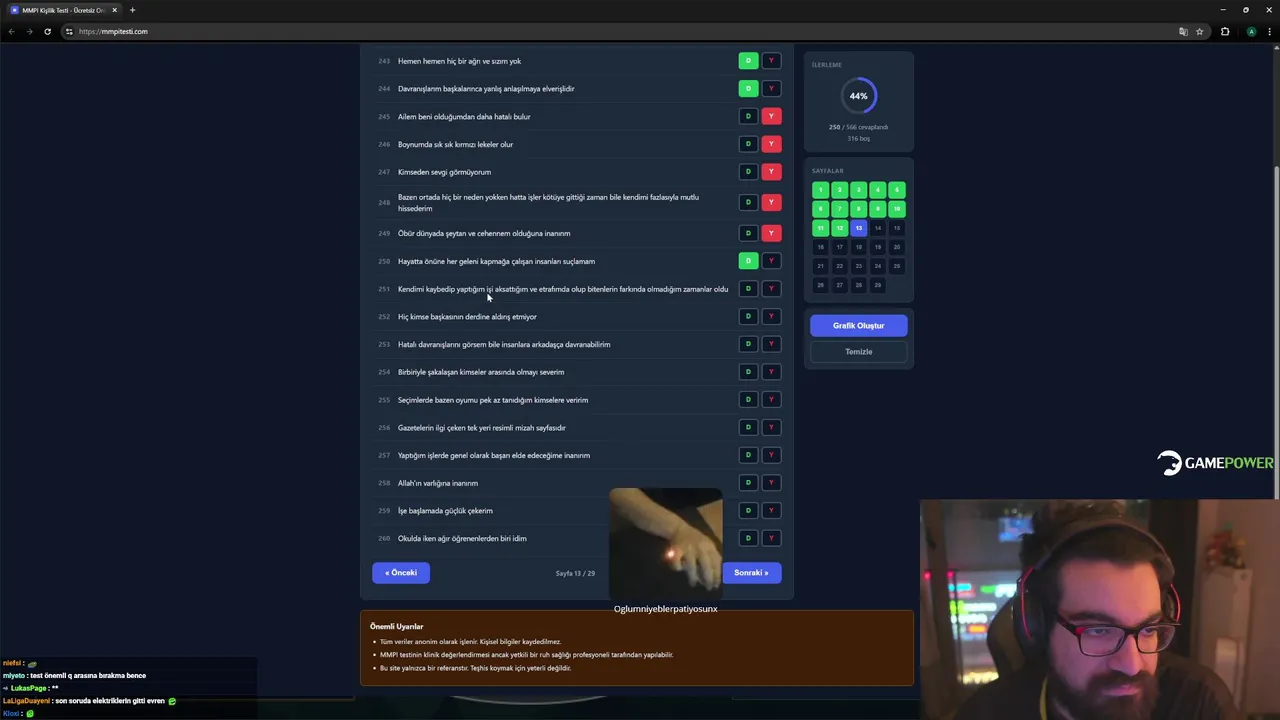Answer D for question 256

click(x=748, y=427)
